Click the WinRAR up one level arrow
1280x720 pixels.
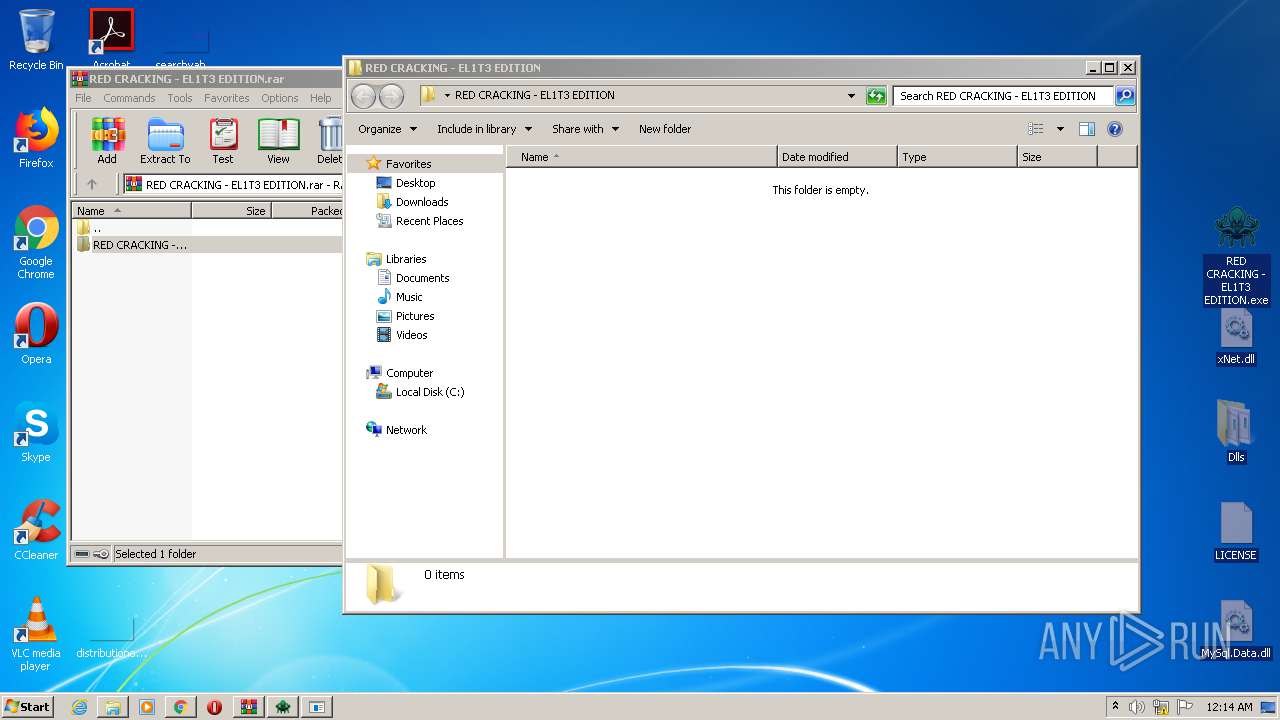tap(92, 184)
